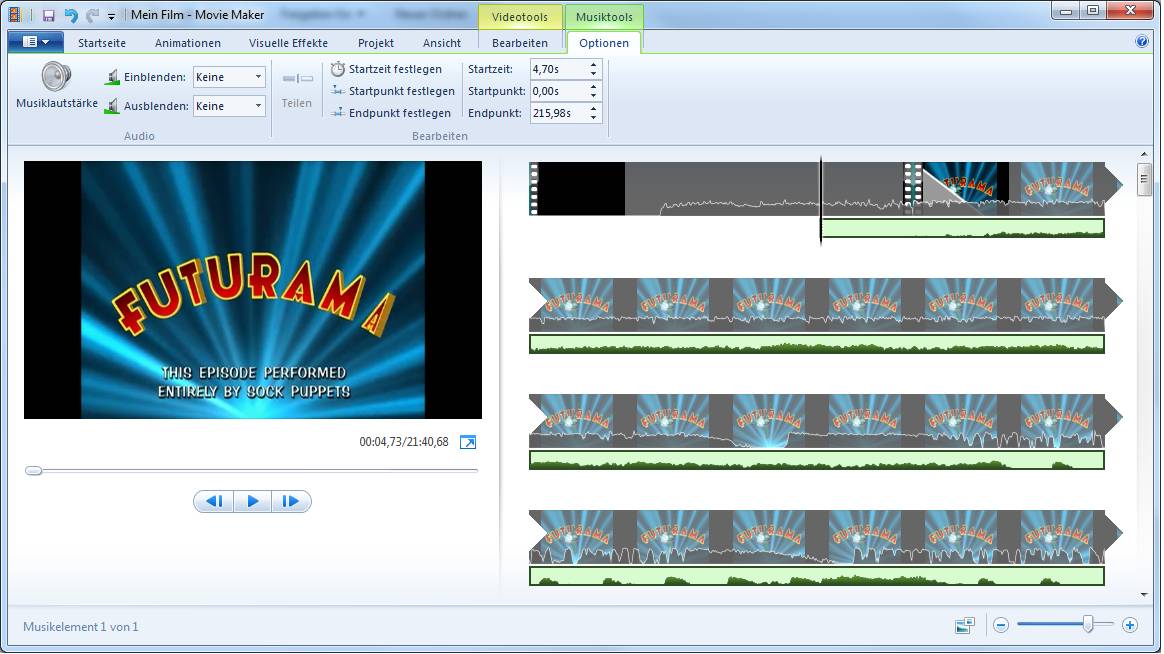The image size is (1164, 654).
Task: Open the blue application menu button
Action: point(35,42)
